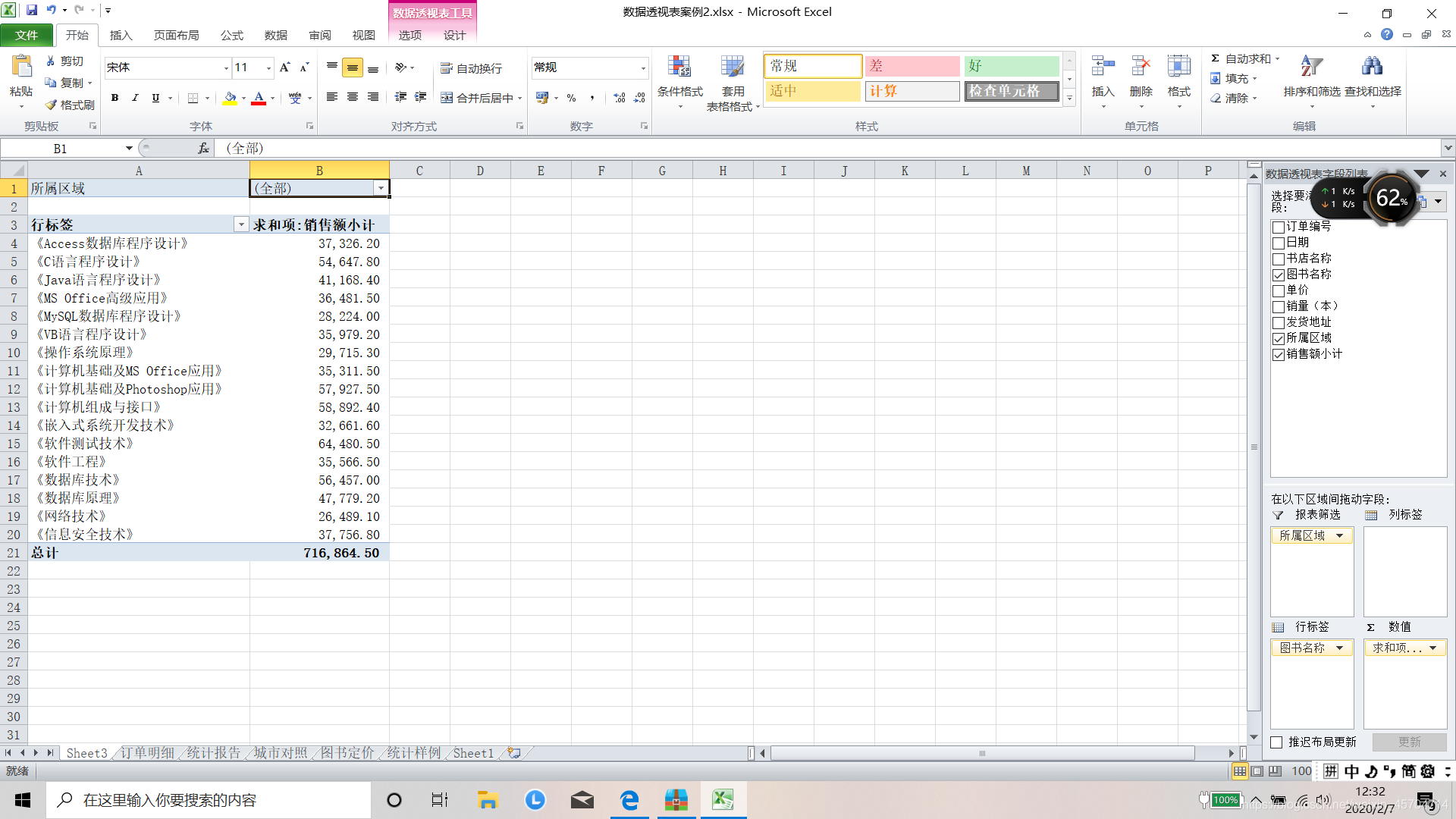This screenshot has height=819, width=1456.
Task: Open the 订单明细 sheet tab
Action: 147,753
